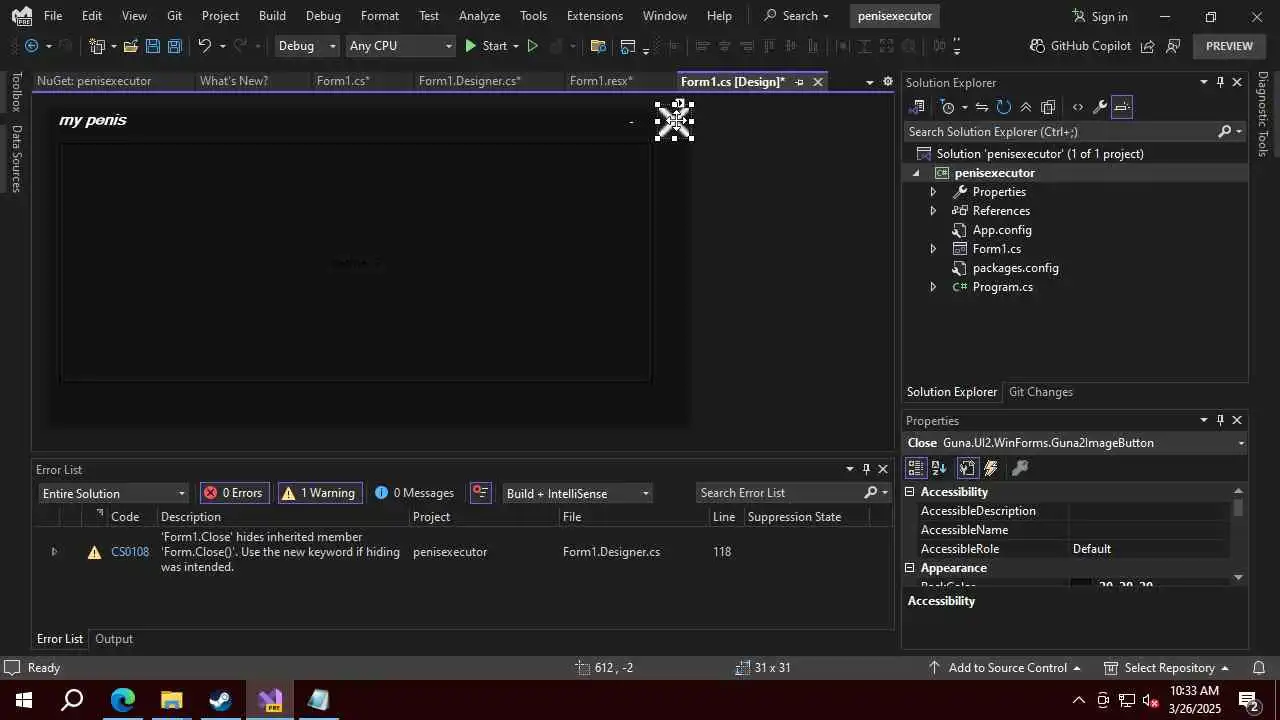This screenshot has height=720, width=1280.
Task: Toggle the 0 Messages filter
Action: click(414, 493)
